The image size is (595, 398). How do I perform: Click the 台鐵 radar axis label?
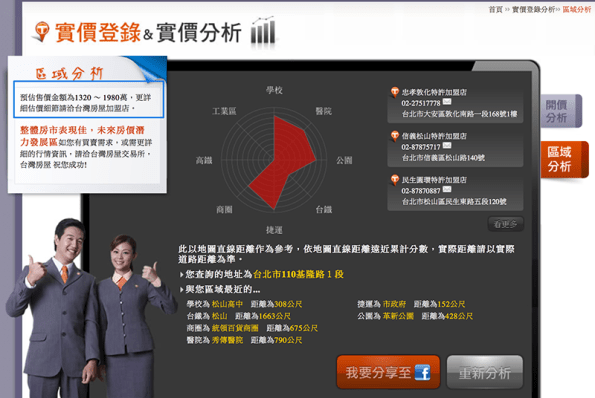coord(324,209)
